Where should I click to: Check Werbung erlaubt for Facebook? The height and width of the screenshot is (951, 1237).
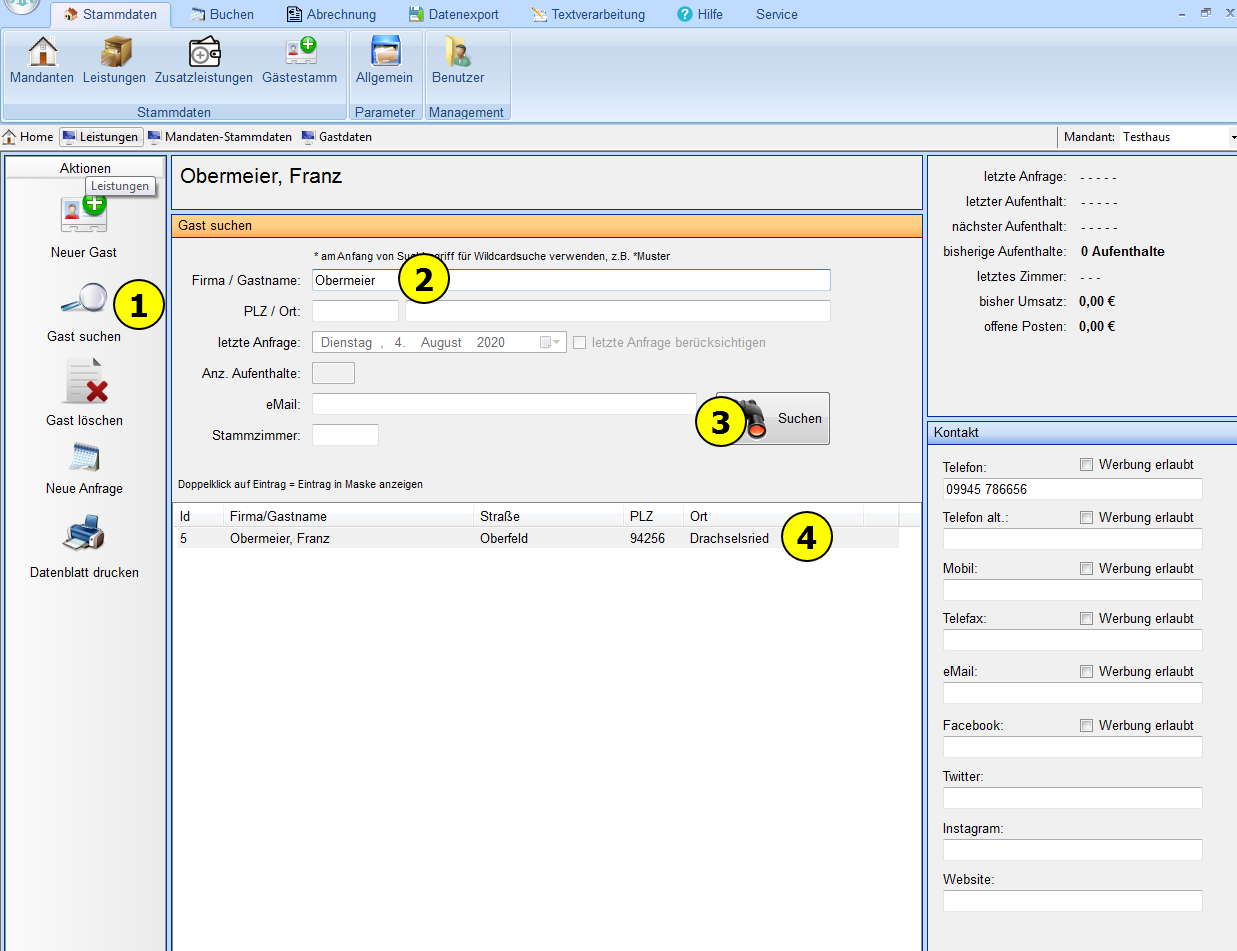point(1086,726)
